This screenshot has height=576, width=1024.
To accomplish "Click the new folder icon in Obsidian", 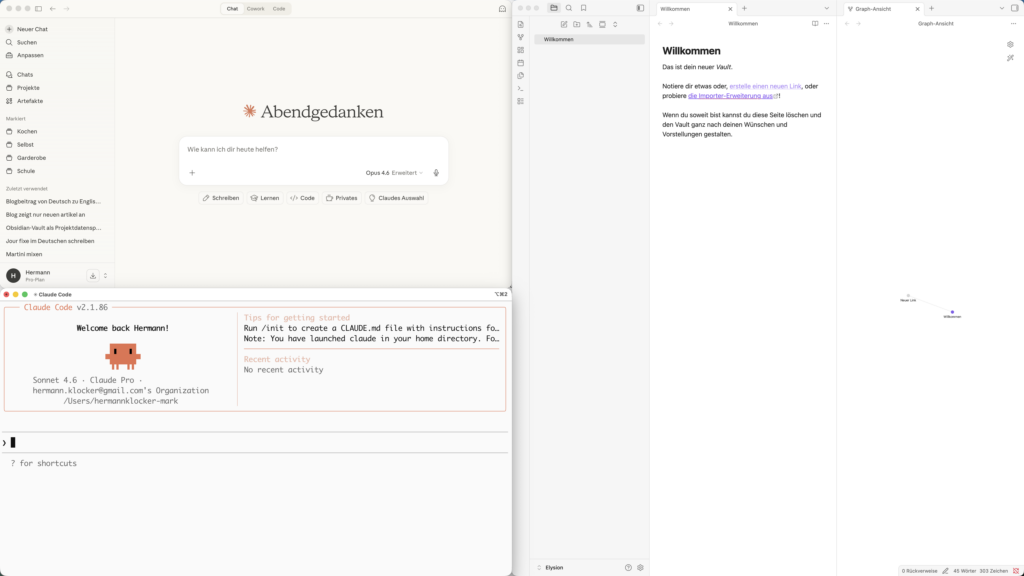I will 576,24.
